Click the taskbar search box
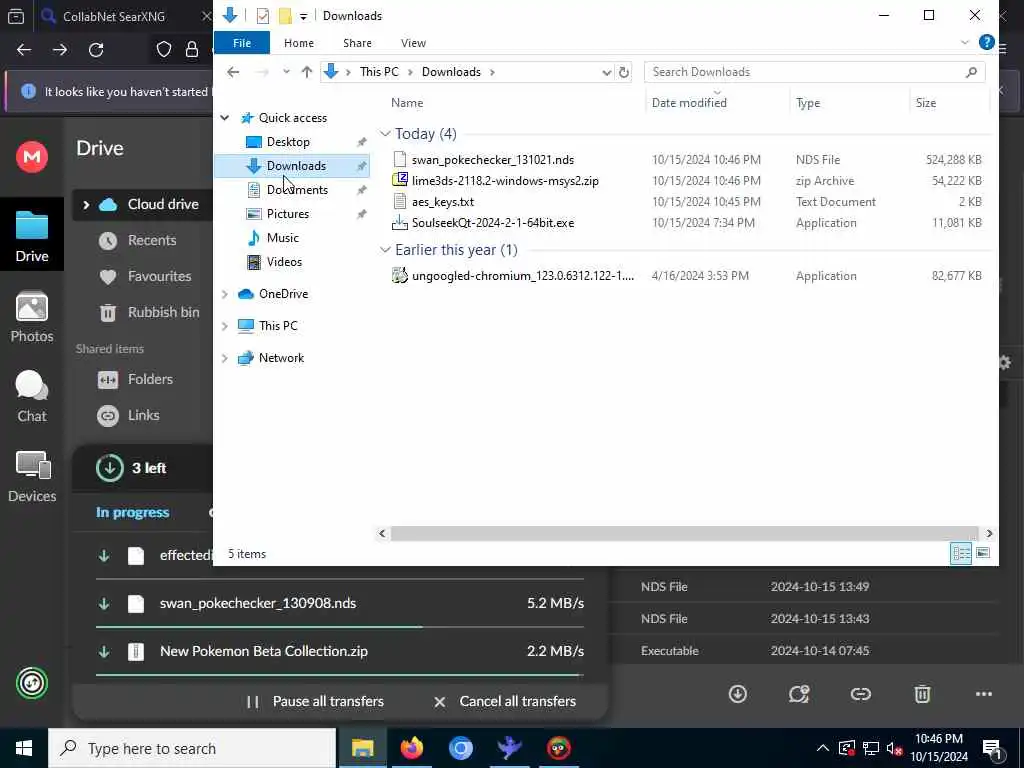 tap(192, 748)
